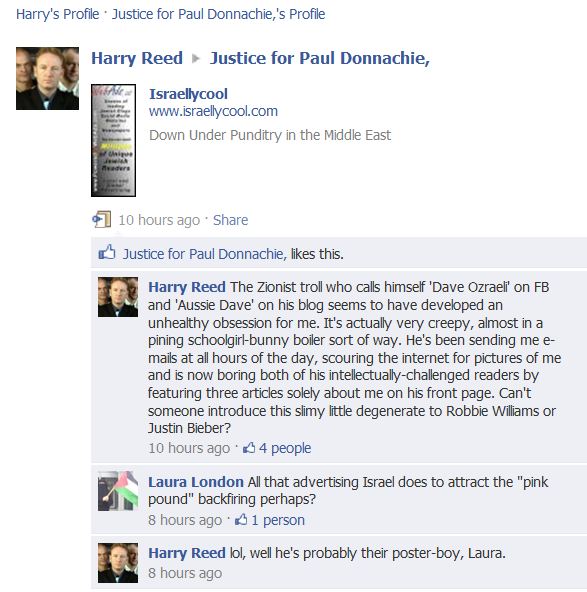Viewport: 587px width, 592px height.
Task: Open Laura London's name link
Action: [x=196, y=482]
